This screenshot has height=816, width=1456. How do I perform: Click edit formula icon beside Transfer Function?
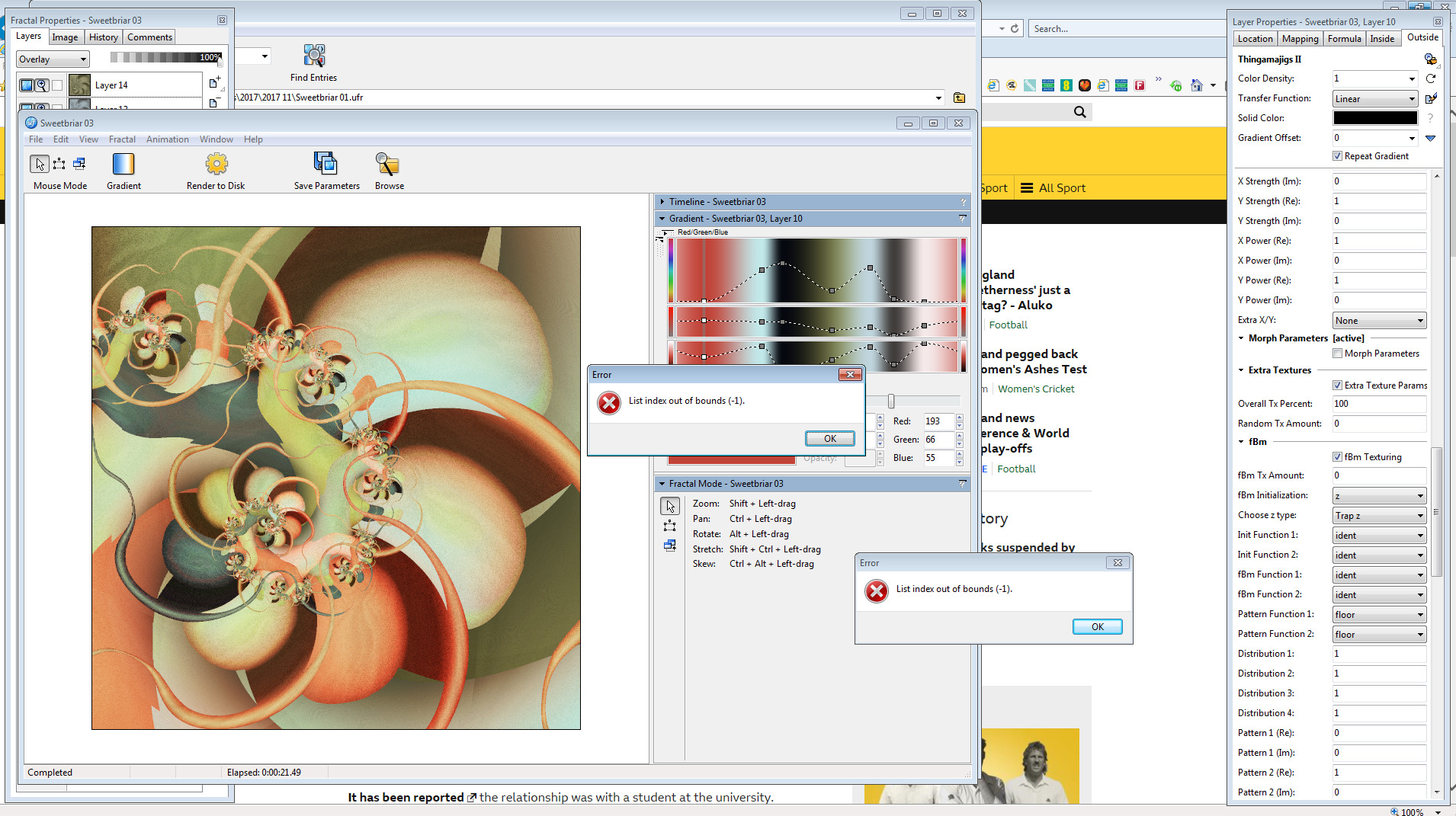click(1430, 98)
